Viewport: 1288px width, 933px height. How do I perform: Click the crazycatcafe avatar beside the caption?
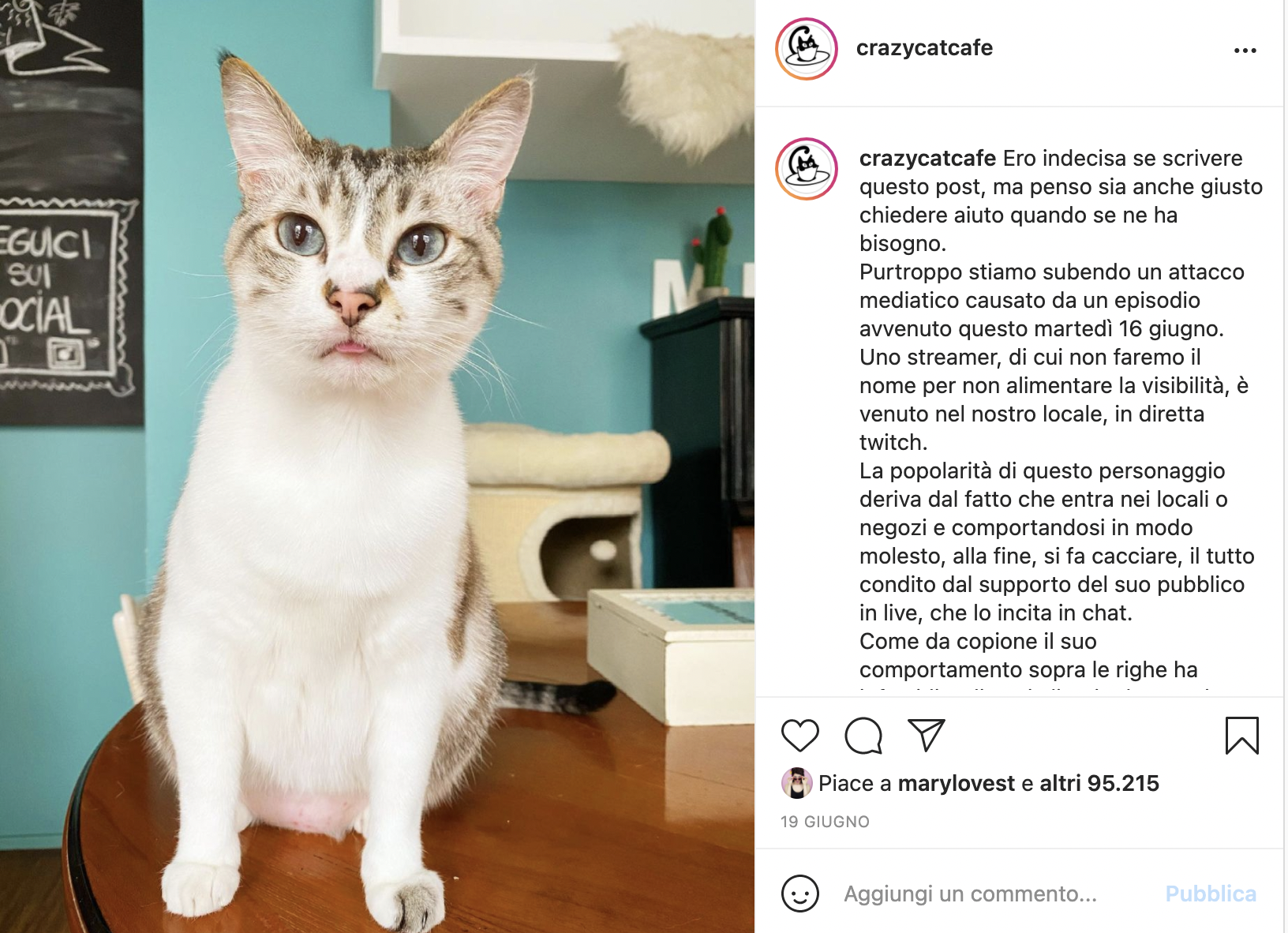click(807, 169)
